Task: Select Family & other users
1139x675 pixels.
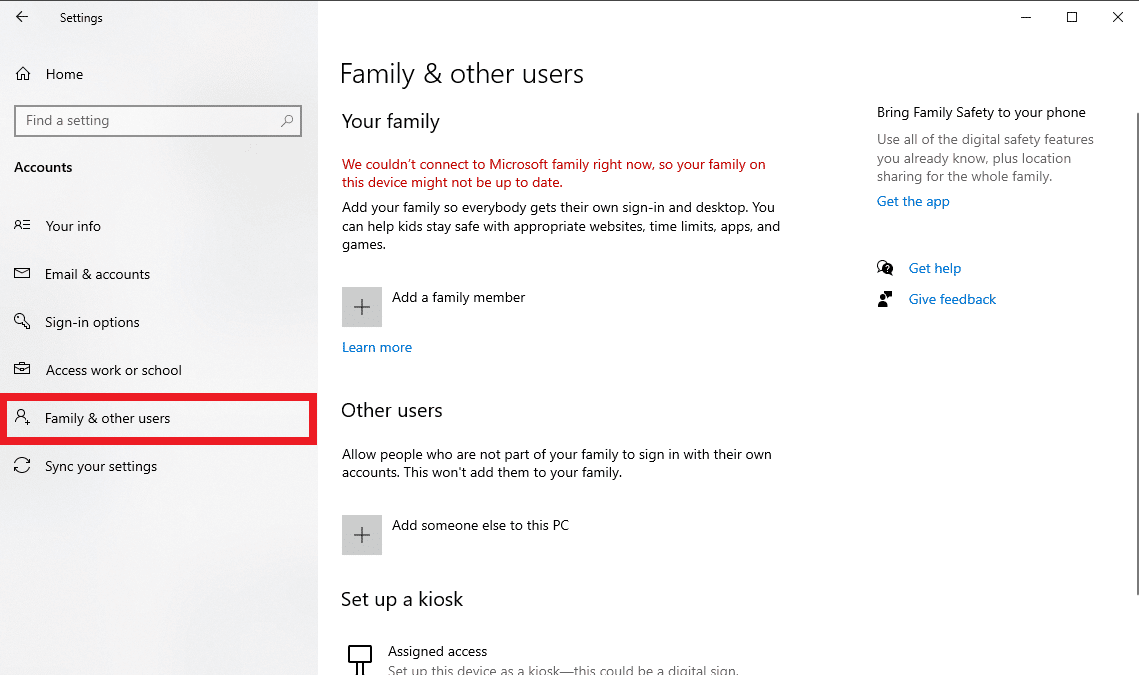Action: pyautogui.click(x=107, y=418)
